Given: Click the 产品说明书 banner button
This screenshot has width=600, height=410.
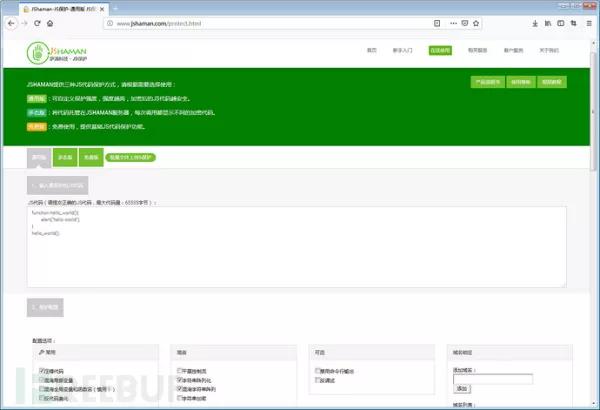Looking at the screenshot, I should [x=488, y=82].
